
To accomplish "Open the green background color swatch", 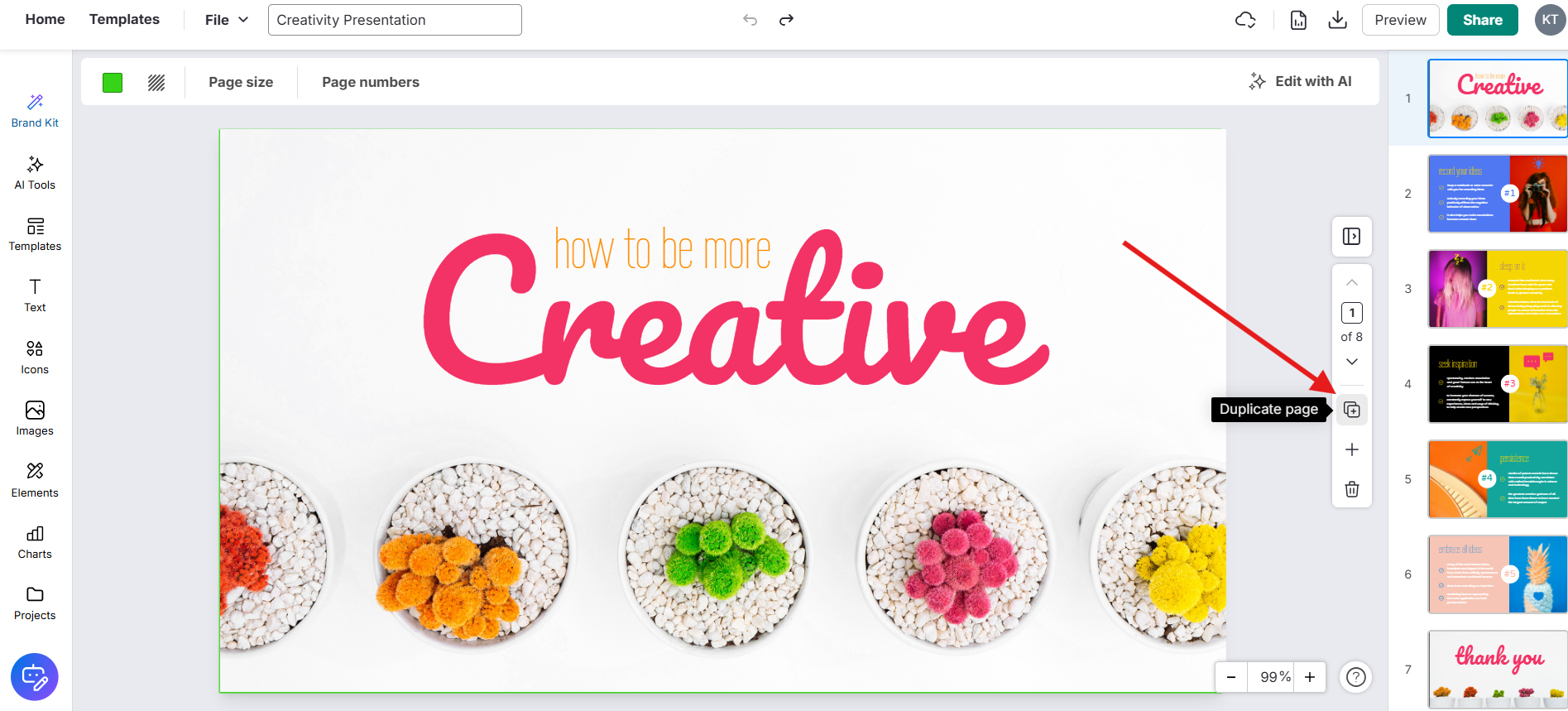I will point(113,82).
